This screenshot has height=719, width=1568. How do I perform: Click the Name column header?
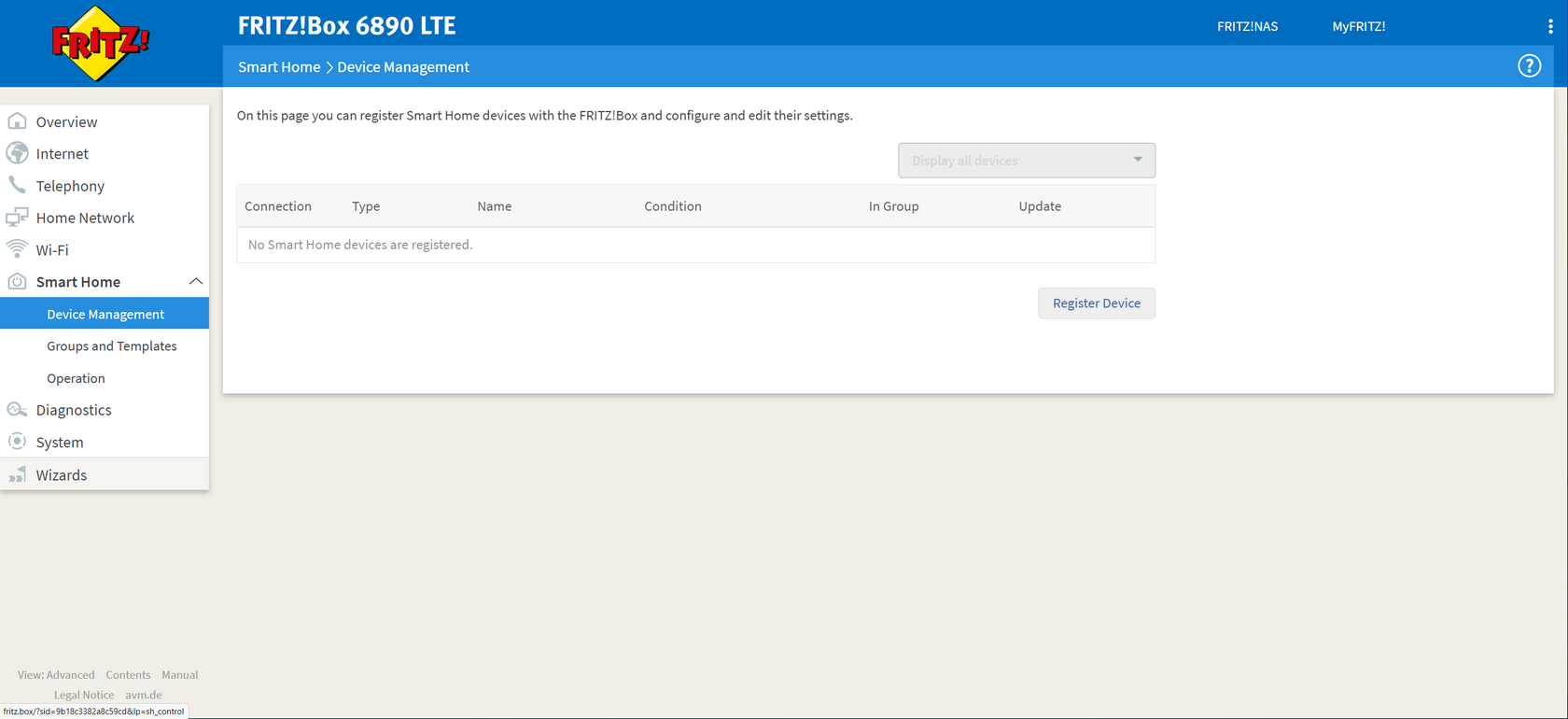[x=495, y=206]
